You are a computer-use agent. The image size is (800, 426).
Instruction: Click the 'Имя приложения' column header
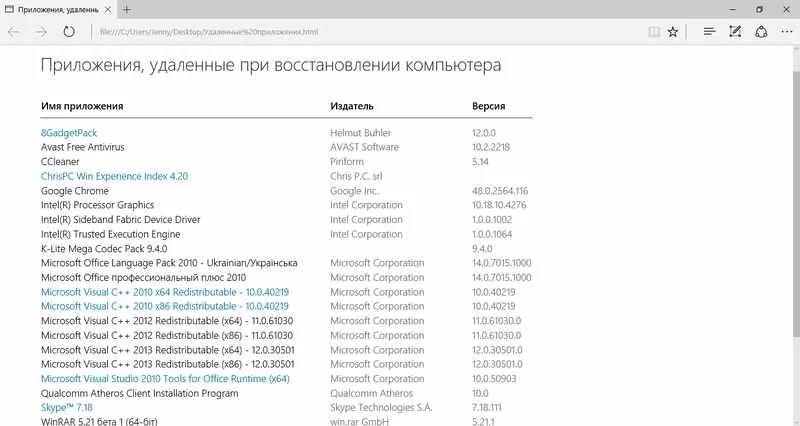[x=82, y=106]
